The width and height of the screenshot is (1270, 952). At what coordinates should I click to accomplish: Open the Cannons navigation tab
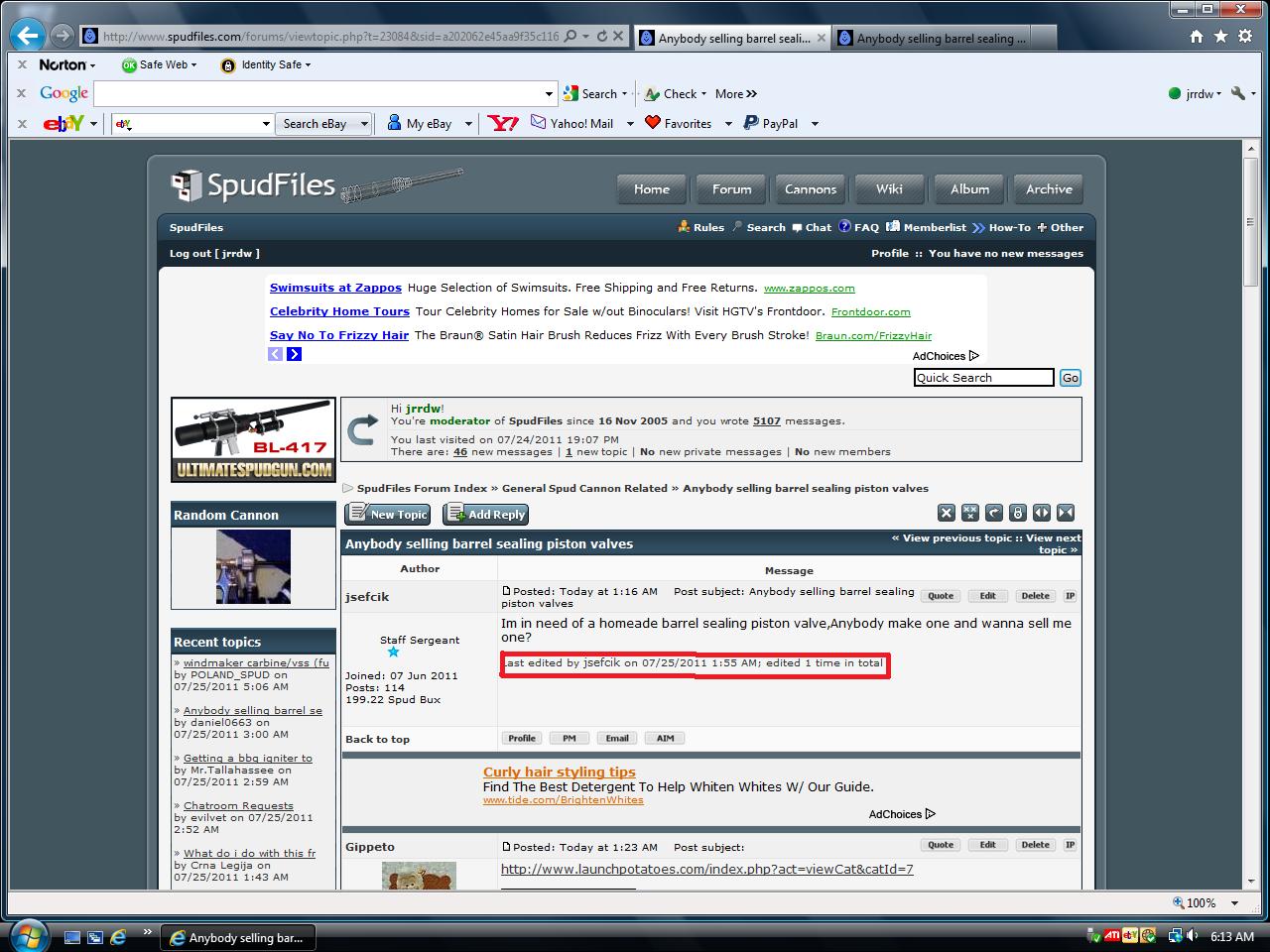[811, 189]
